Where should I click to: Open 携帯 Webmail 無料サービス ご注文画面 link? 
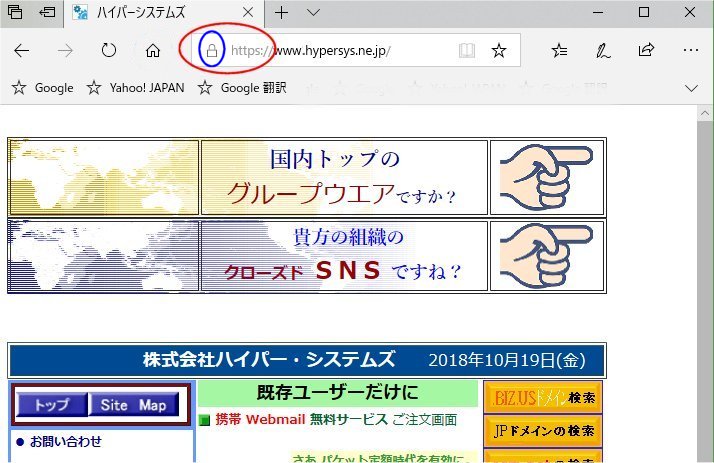click(336, 419)
